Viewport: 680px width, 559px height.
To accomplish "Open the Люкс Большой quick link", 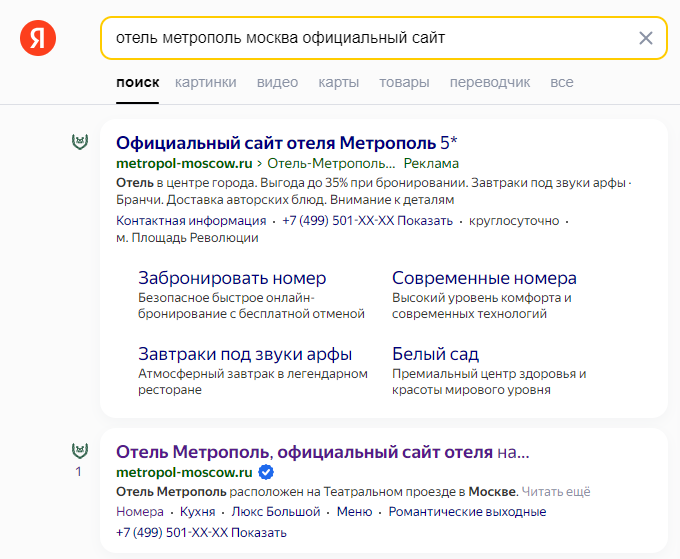I will [x=276, y=512].
